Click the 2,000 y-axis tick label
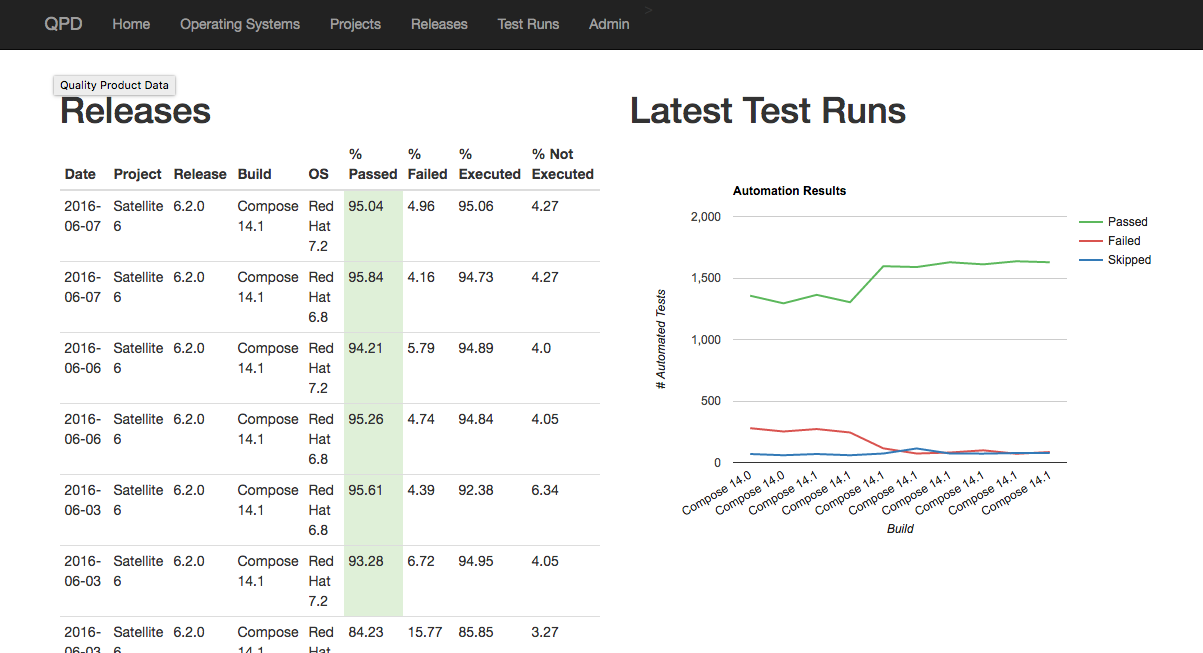 pyautogui.click(x=705, y=217)
